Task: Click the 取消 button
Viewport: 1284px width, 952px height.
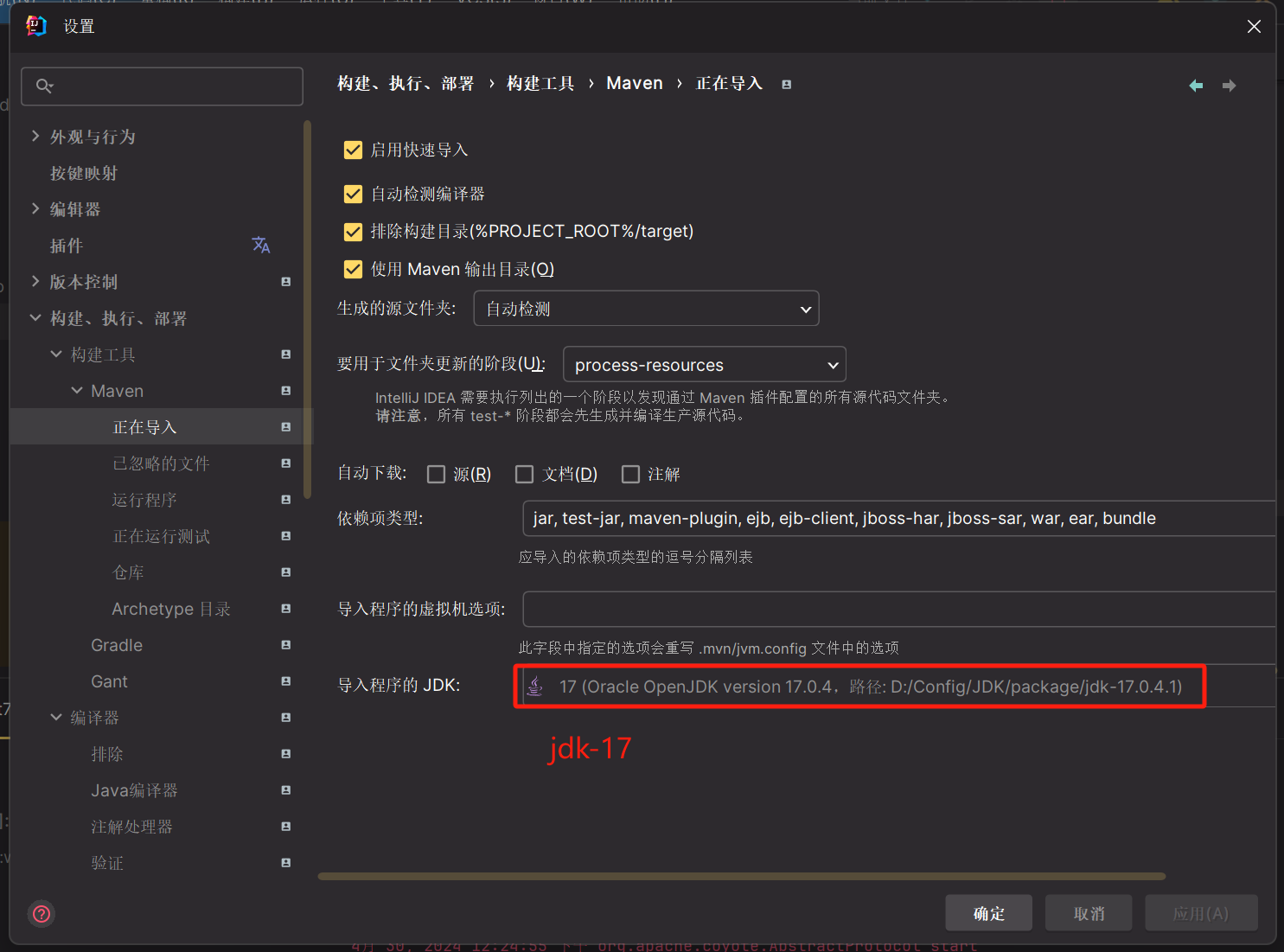Action: (1089, 913)
